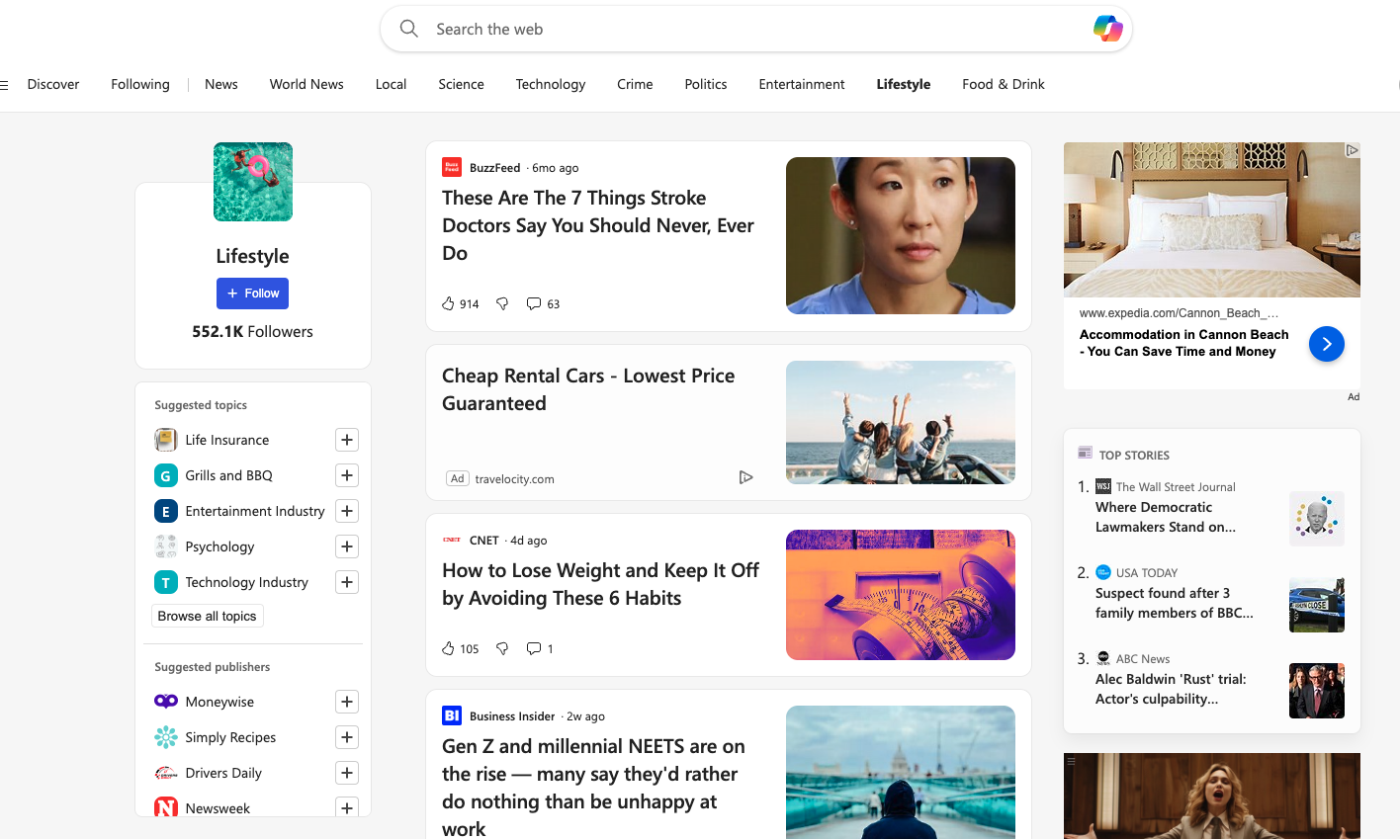Click Browse all topics button
Viewport: 1400px width, 840px height.
point(208,616)
